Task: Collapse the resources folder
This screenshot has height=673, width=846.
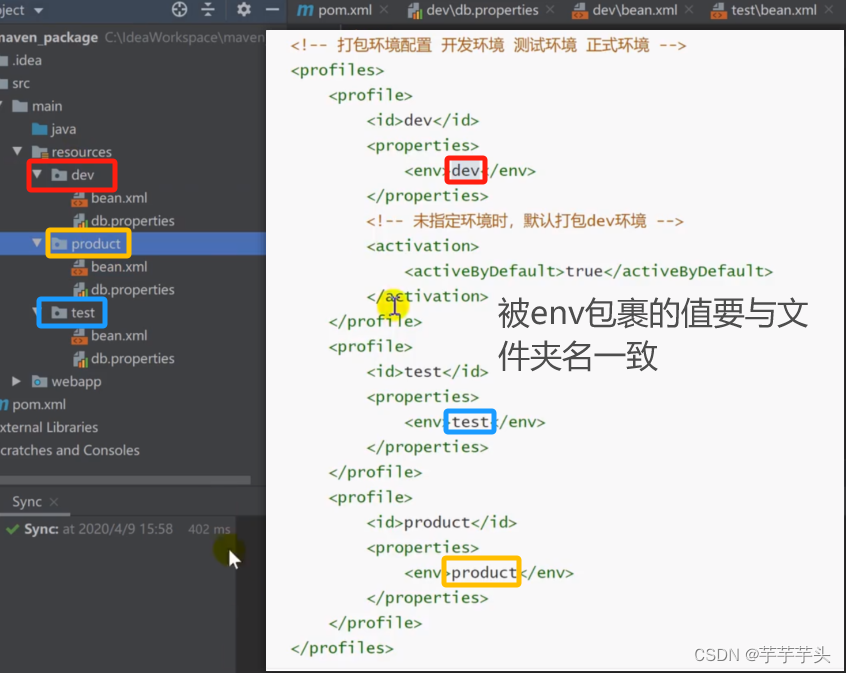Action: [x=17, y=148]
